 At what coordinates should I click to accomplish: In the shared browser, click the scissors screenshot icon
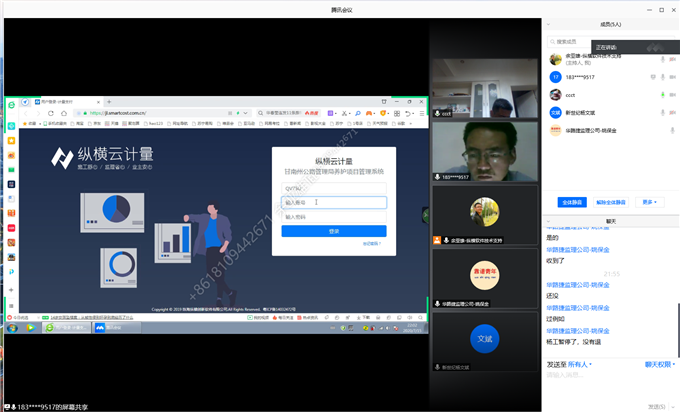(344, 113)
